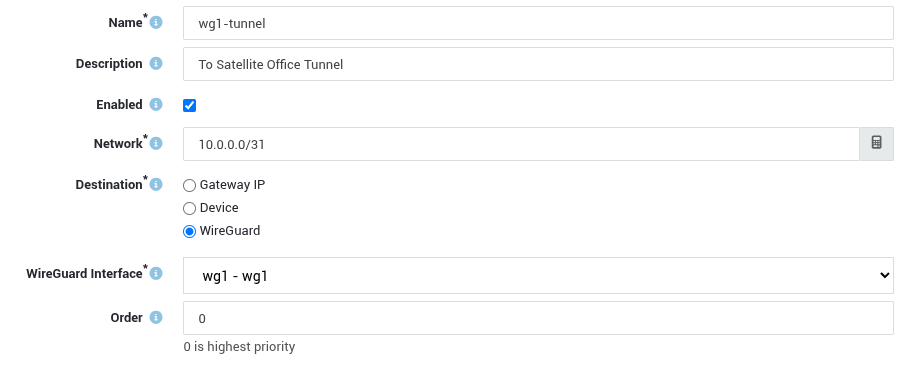Show the Order field info icon
The width and height of the screenshot is (916, 373).
pos(156,317)
